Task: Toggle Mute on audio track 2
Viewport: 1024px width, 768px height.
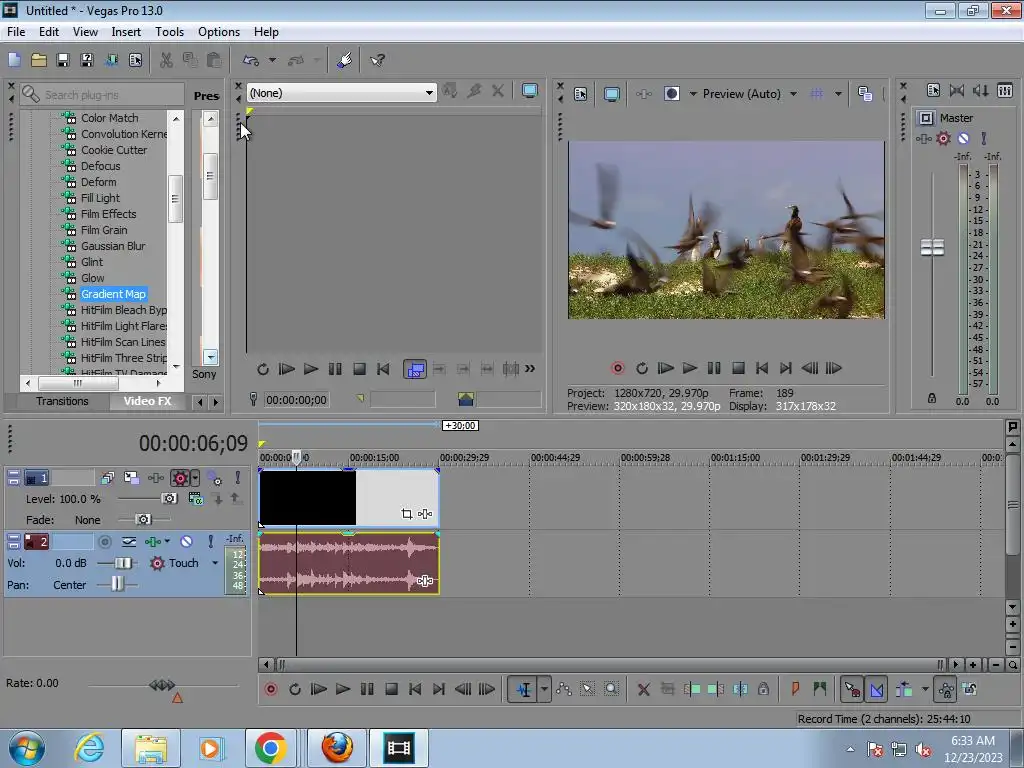Action: click(x=186, y=541)
